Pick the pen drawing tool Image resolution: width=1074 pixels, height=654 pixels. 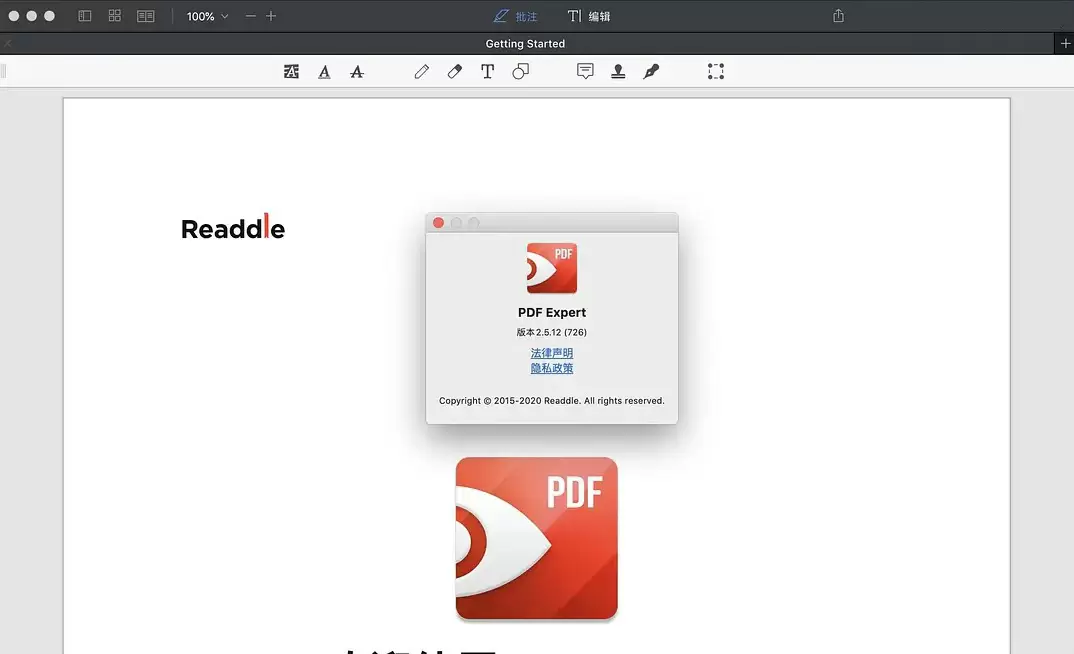pos(422,71)
